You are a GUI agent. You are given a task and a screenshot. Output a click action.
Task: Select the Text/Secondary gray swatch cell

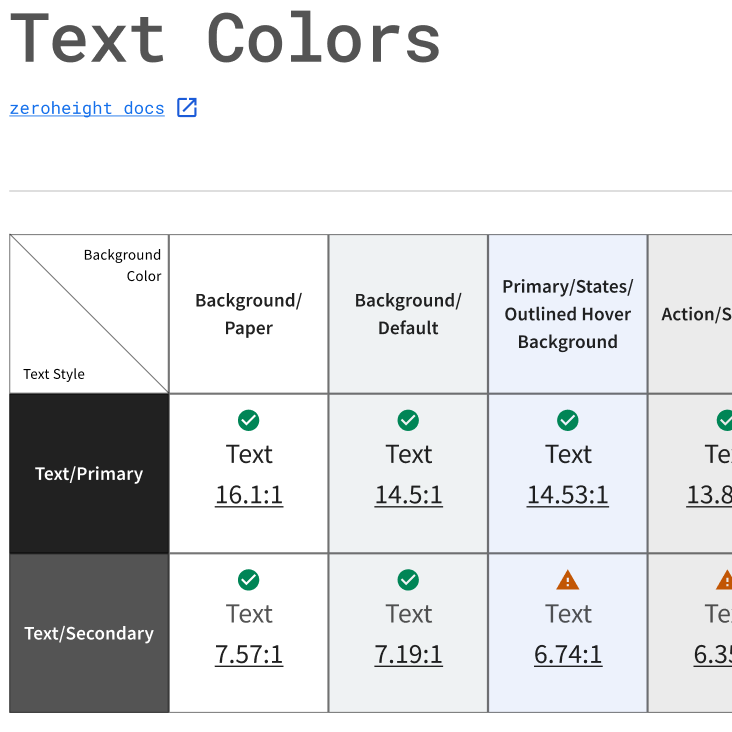89,633
